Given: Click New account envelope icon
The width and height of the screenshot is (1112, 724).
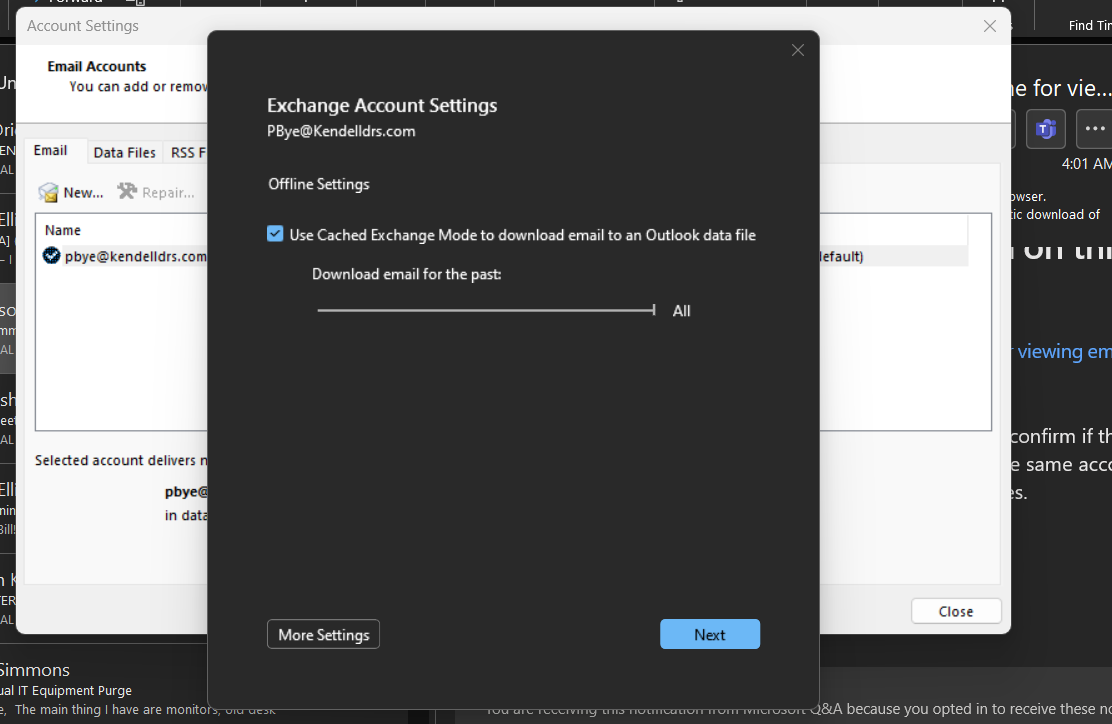Looking at the screenshot, I should click(48, 192).
